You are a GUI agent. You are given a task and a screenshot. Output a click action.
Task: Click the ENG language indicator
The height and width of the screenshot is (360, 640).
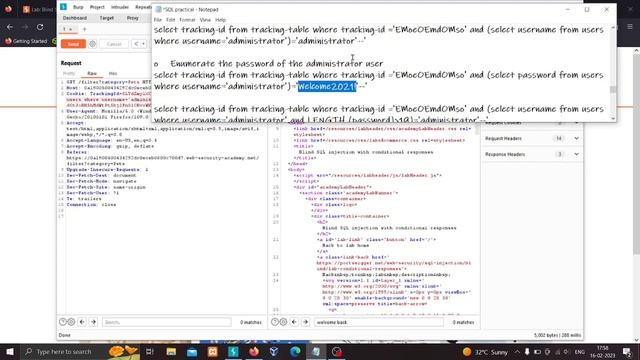(x=579, y=351)
